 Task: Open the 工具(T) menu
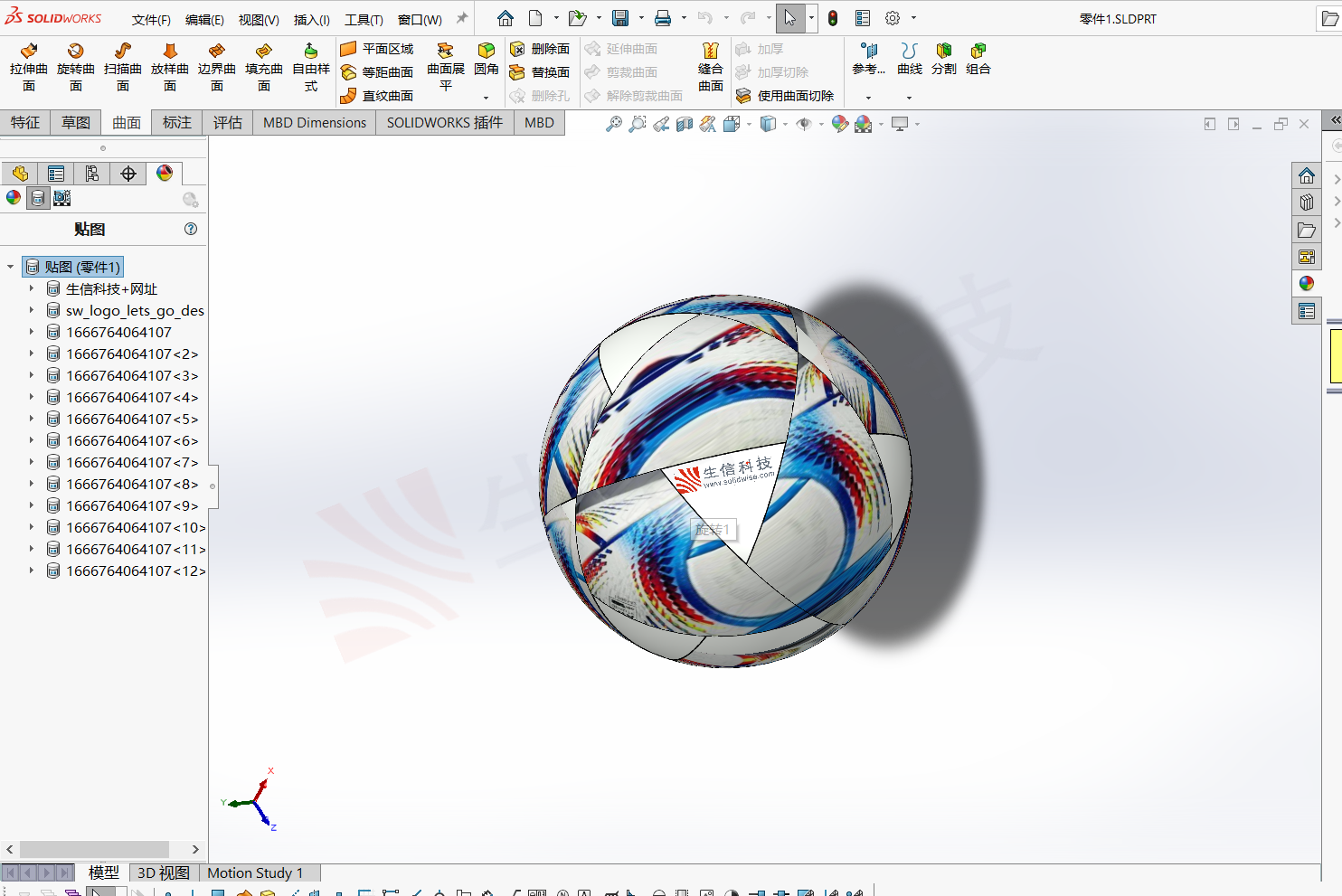(x=364, y=19)
